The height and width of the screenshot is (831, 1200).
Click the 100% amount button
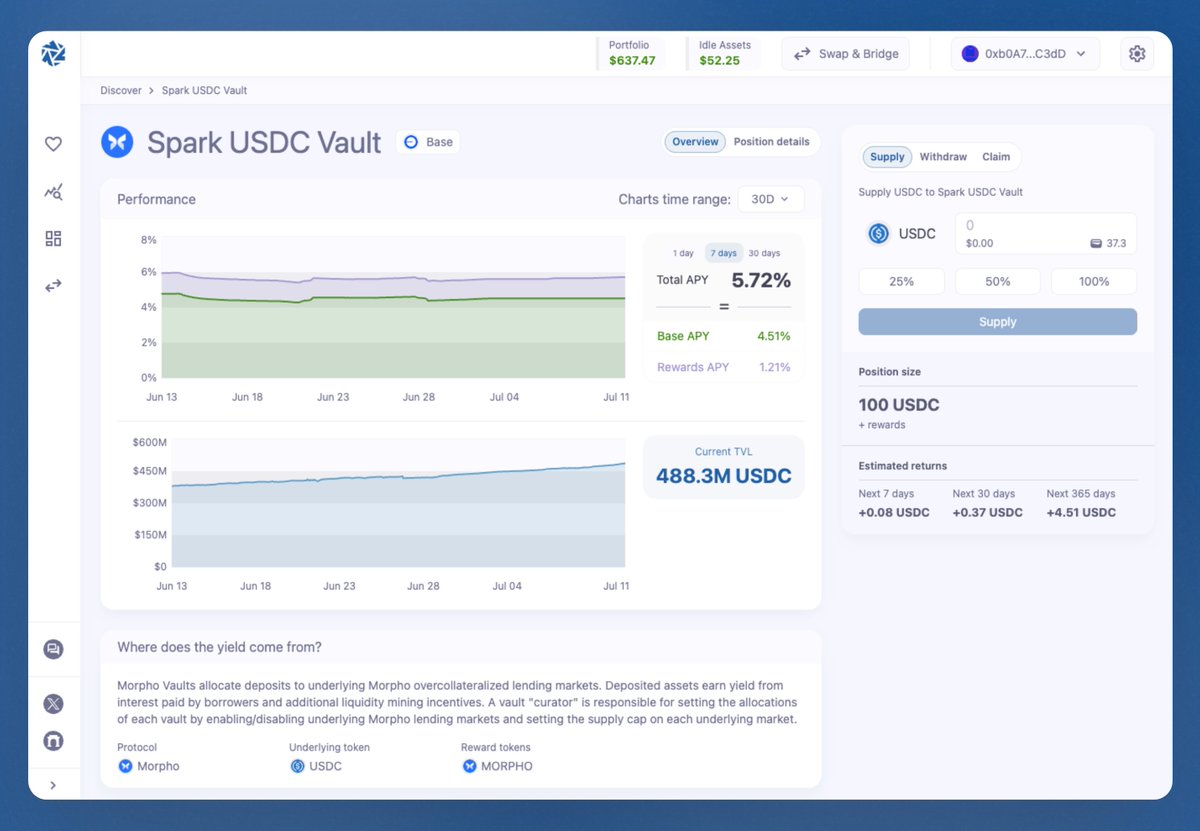(x=1094, y=281)
